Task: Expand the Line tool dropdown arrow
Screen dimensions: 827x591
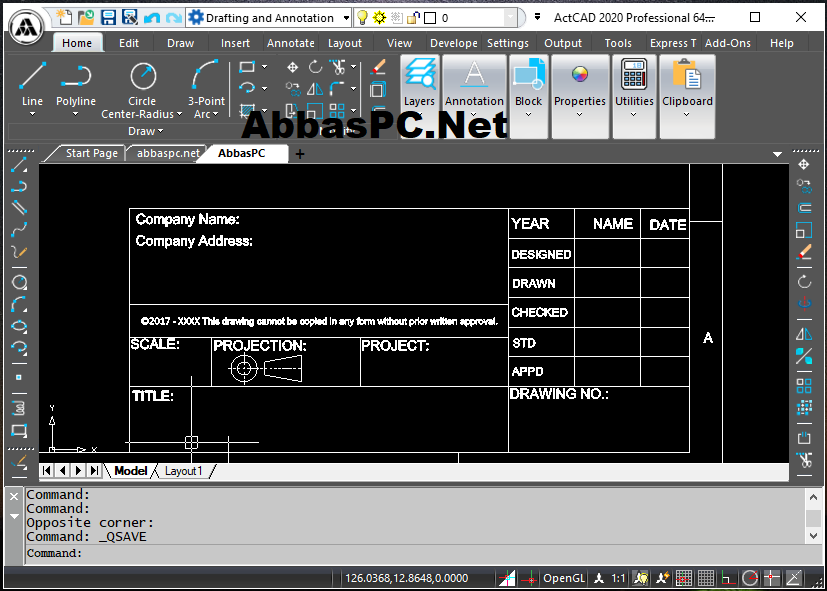Action: click(32, 114)
